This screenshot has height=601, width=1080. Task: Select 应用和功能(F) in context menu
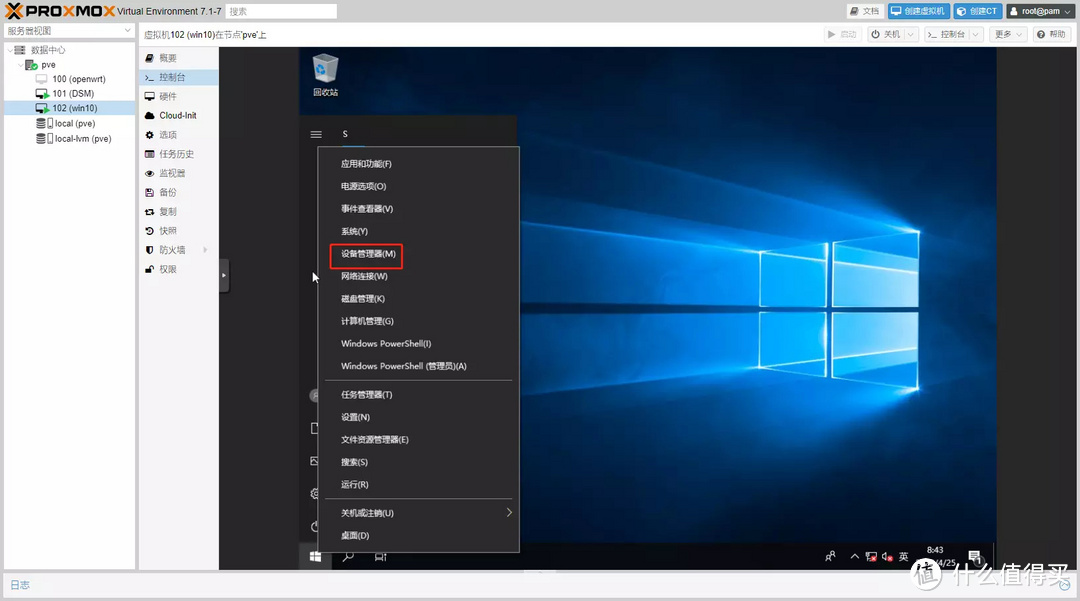coord(366,164)
